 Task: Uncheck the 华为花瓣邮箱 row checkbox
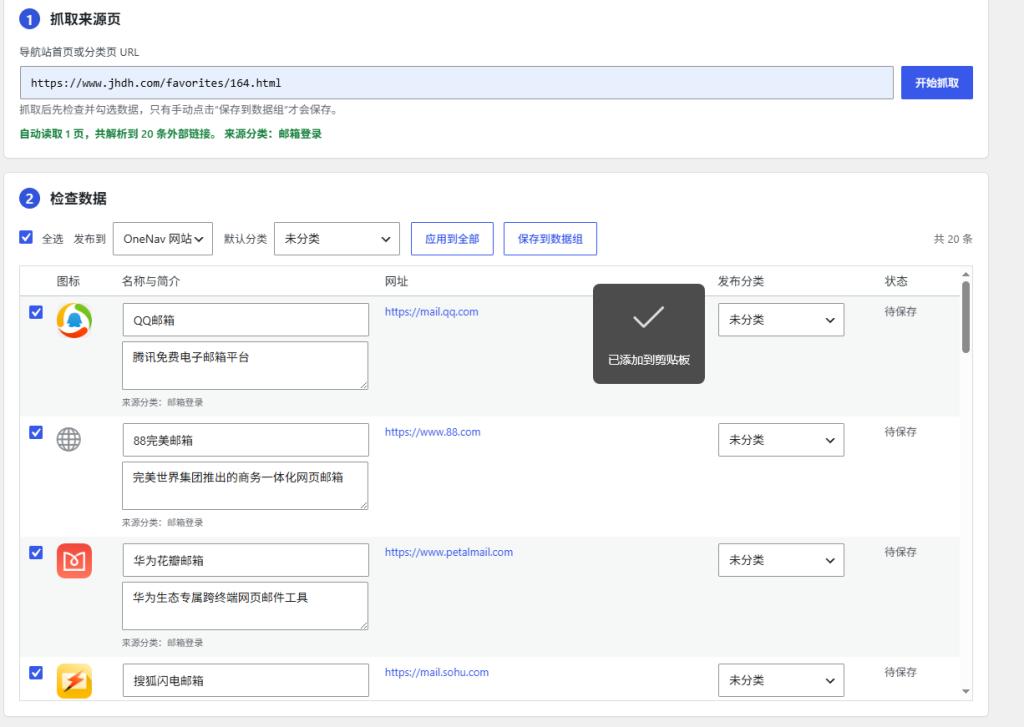pos(36,553)
